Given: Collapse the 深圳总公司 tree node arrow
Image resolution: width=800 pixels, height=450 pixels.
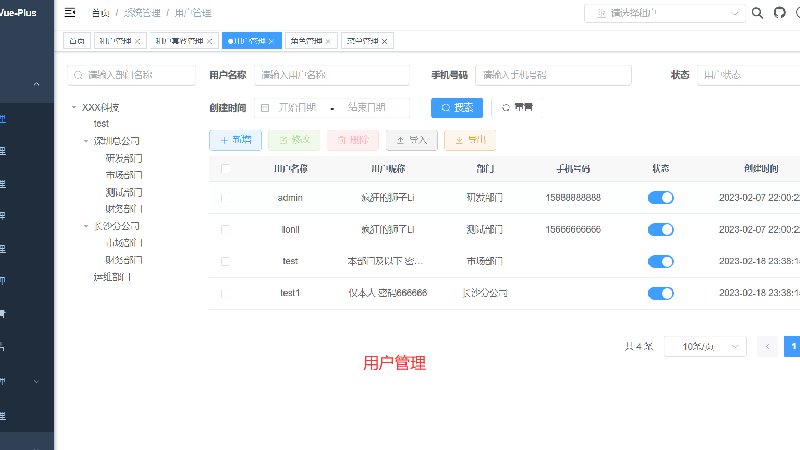Looking at the screenshot, I should (86, 141).
